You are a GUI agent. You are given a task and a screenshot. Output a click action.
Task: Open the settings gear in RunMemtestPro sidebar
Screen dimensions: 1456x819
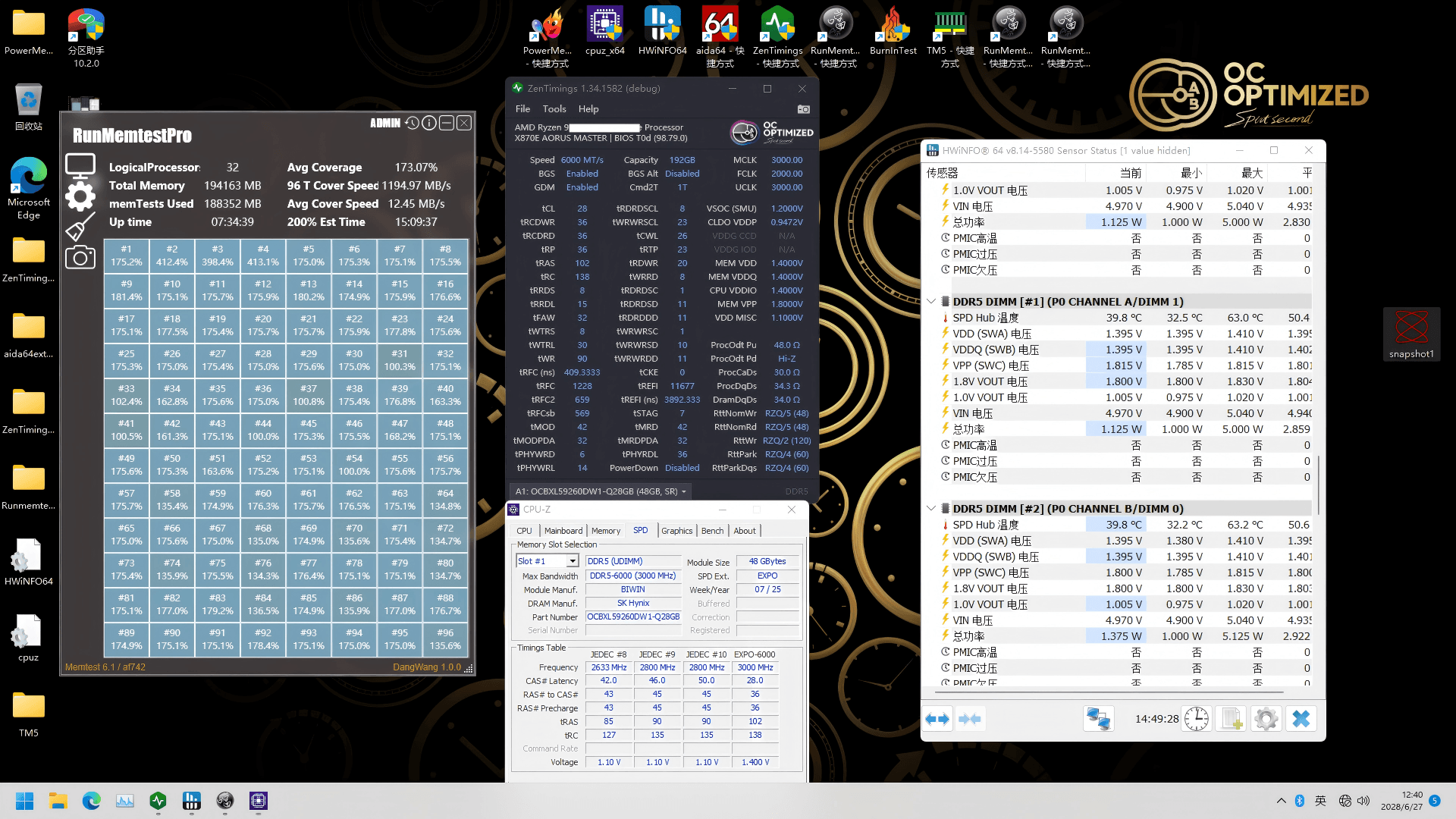tap(80, 196)
